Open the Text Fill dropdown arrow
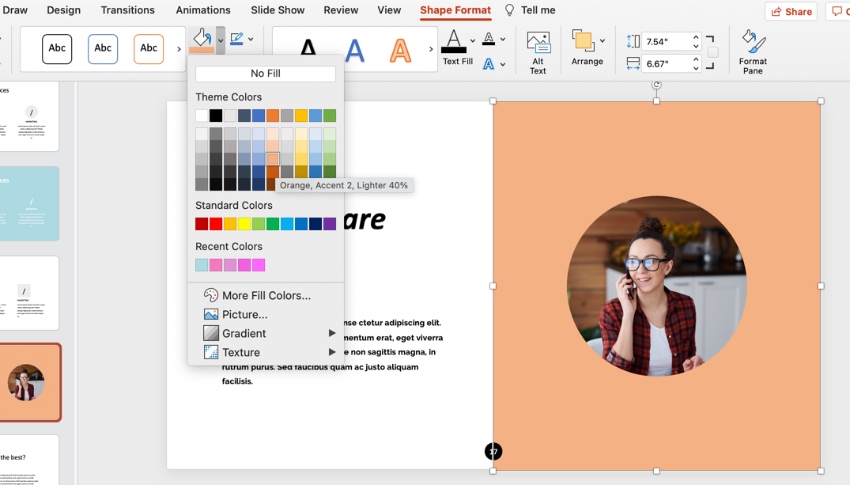 (x=473, y=41)
